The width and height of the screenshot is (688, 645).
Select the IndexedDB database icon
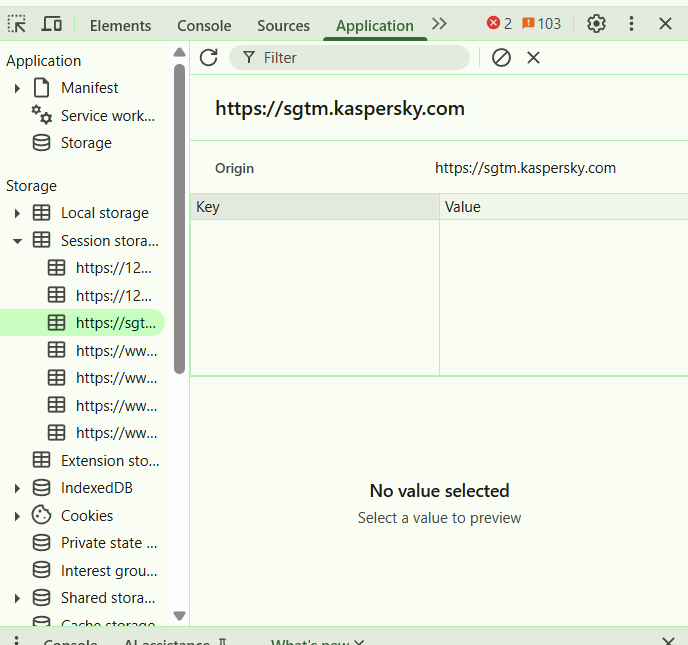[x=41, y=488]
